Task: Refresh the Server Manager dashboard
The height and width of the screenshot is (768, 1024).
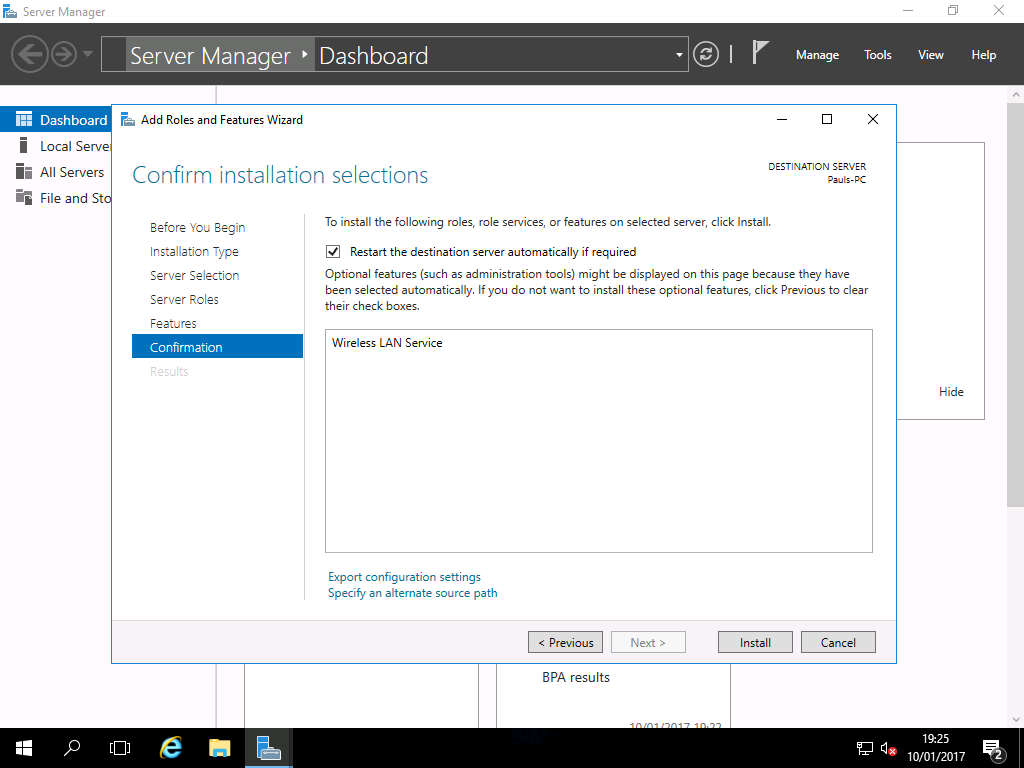Action: point(706,54)
